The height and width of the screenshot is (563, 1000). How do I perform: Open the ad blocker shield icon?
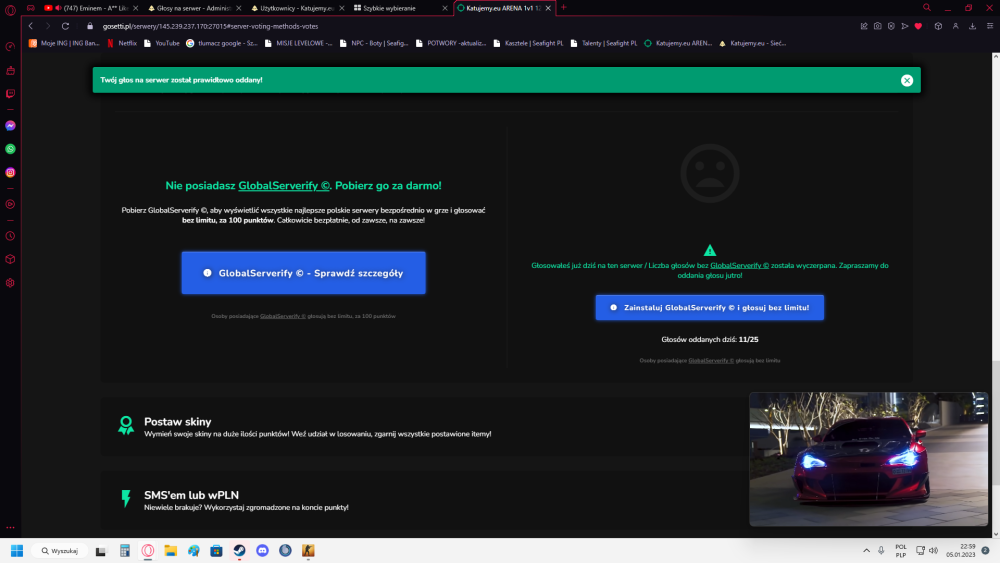click(891, 26)
